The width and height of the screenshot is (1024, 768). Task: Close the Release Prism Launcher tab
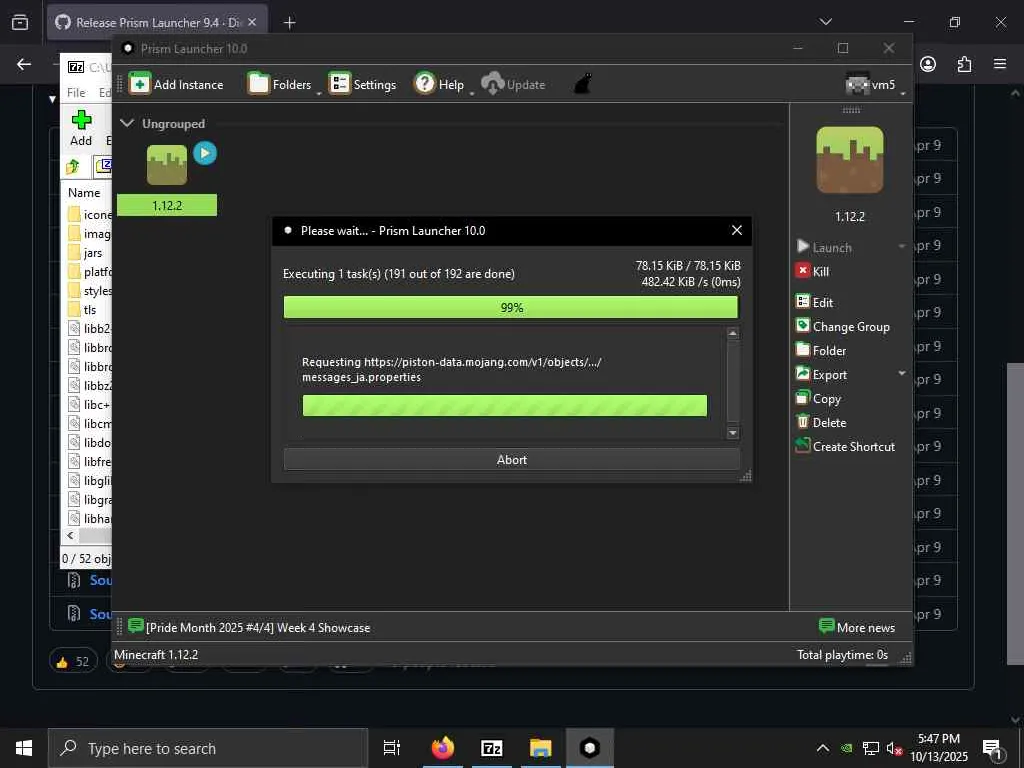coord(252,22)
